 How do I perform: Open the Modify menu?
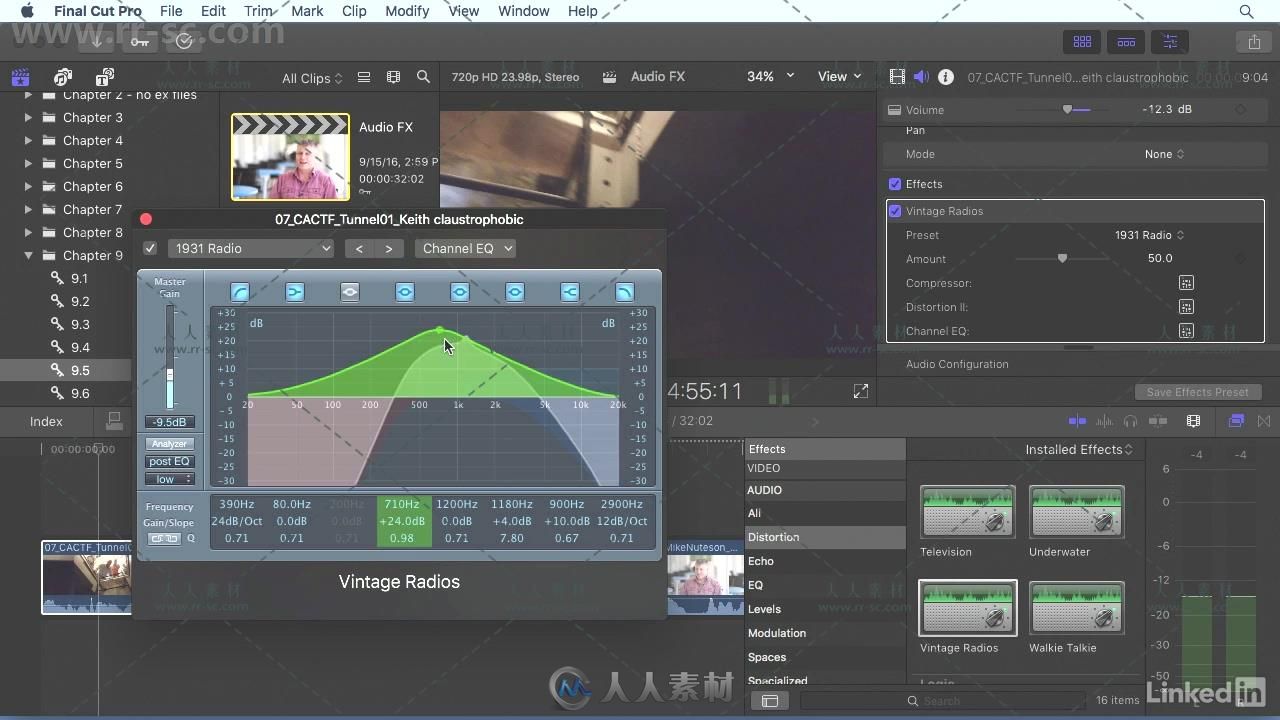407,11
